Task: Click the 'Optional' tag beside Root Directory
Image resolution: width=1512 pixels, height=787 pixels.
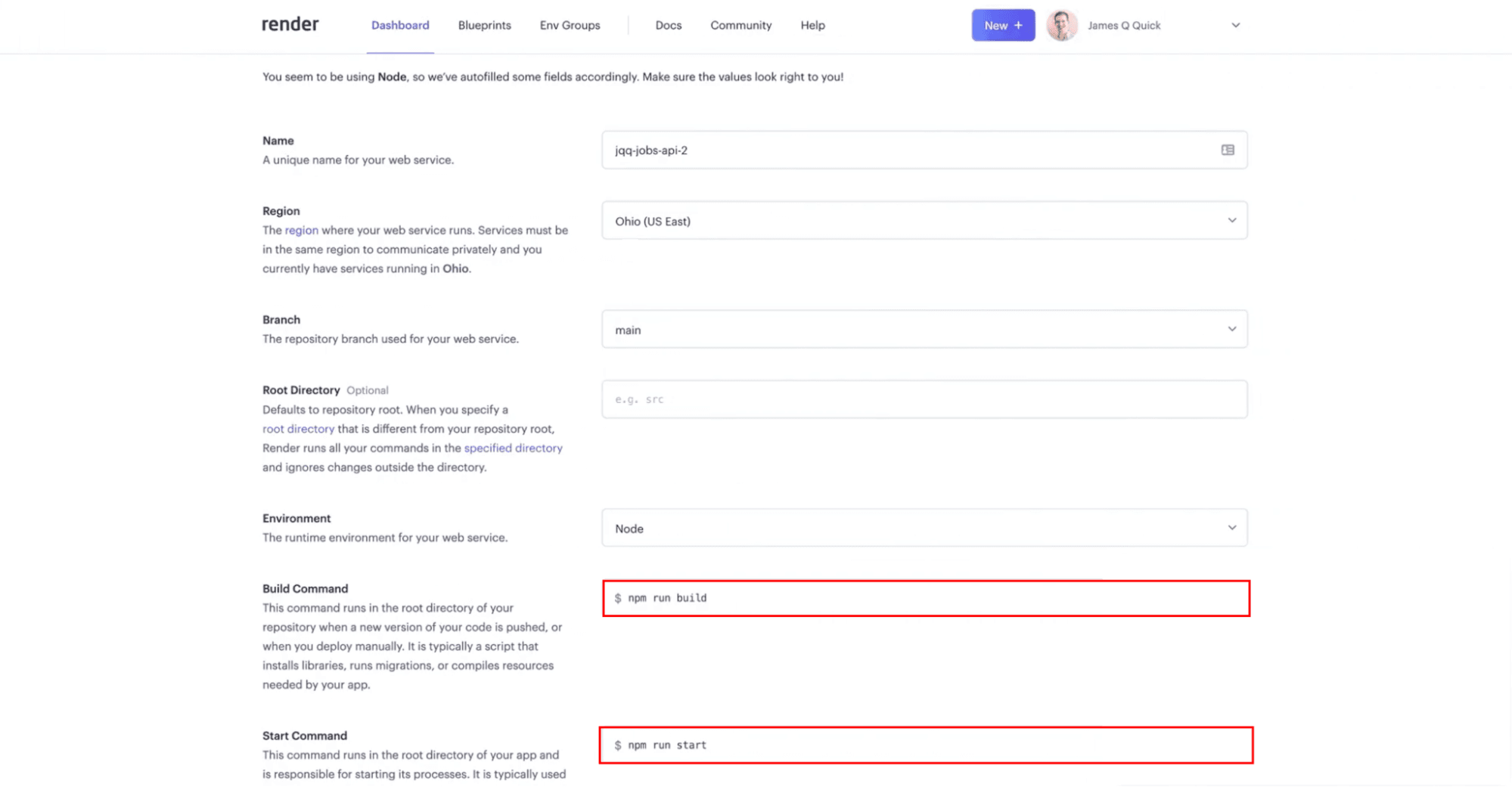Action: 367,390
